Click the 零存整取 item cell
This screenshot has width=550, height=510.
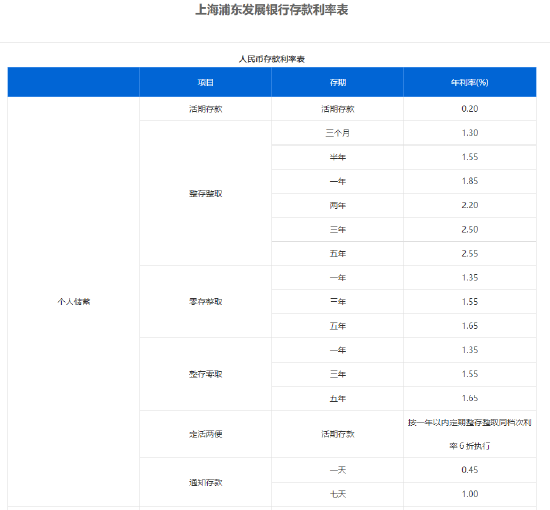point(206,302)
